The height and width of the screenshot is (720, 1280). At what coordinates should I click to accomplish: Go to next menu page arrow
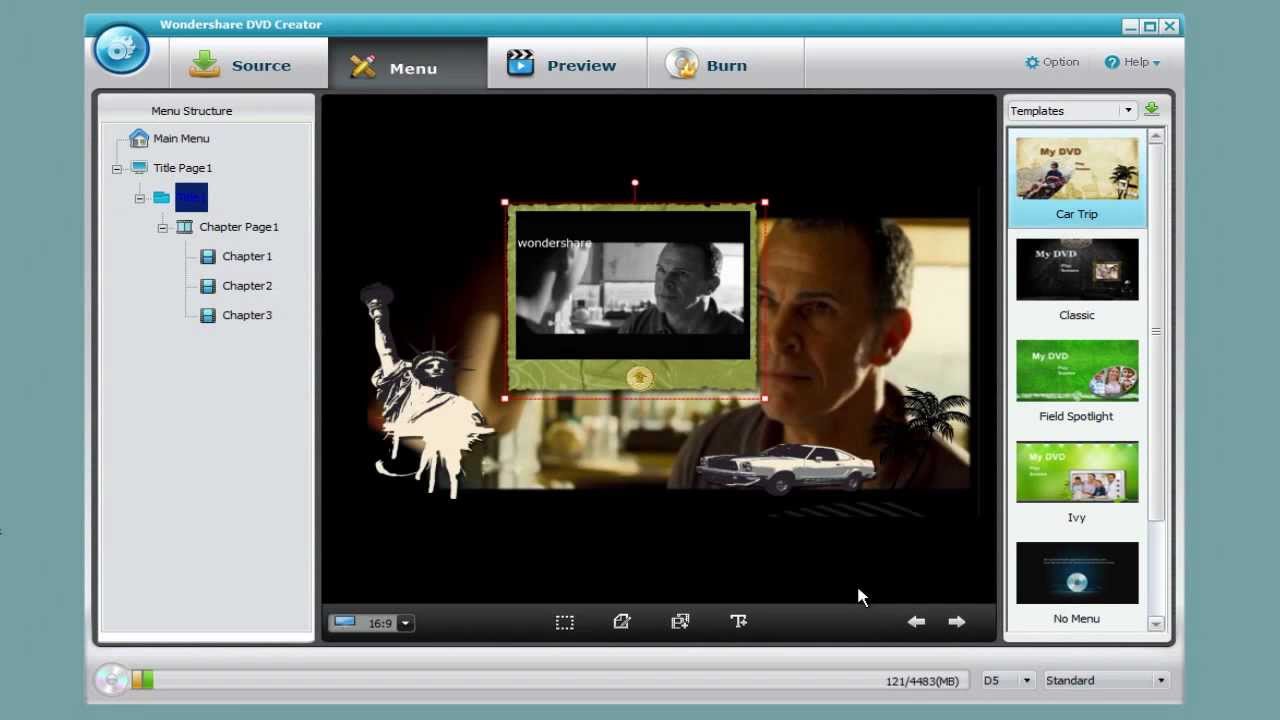point(957,622)
